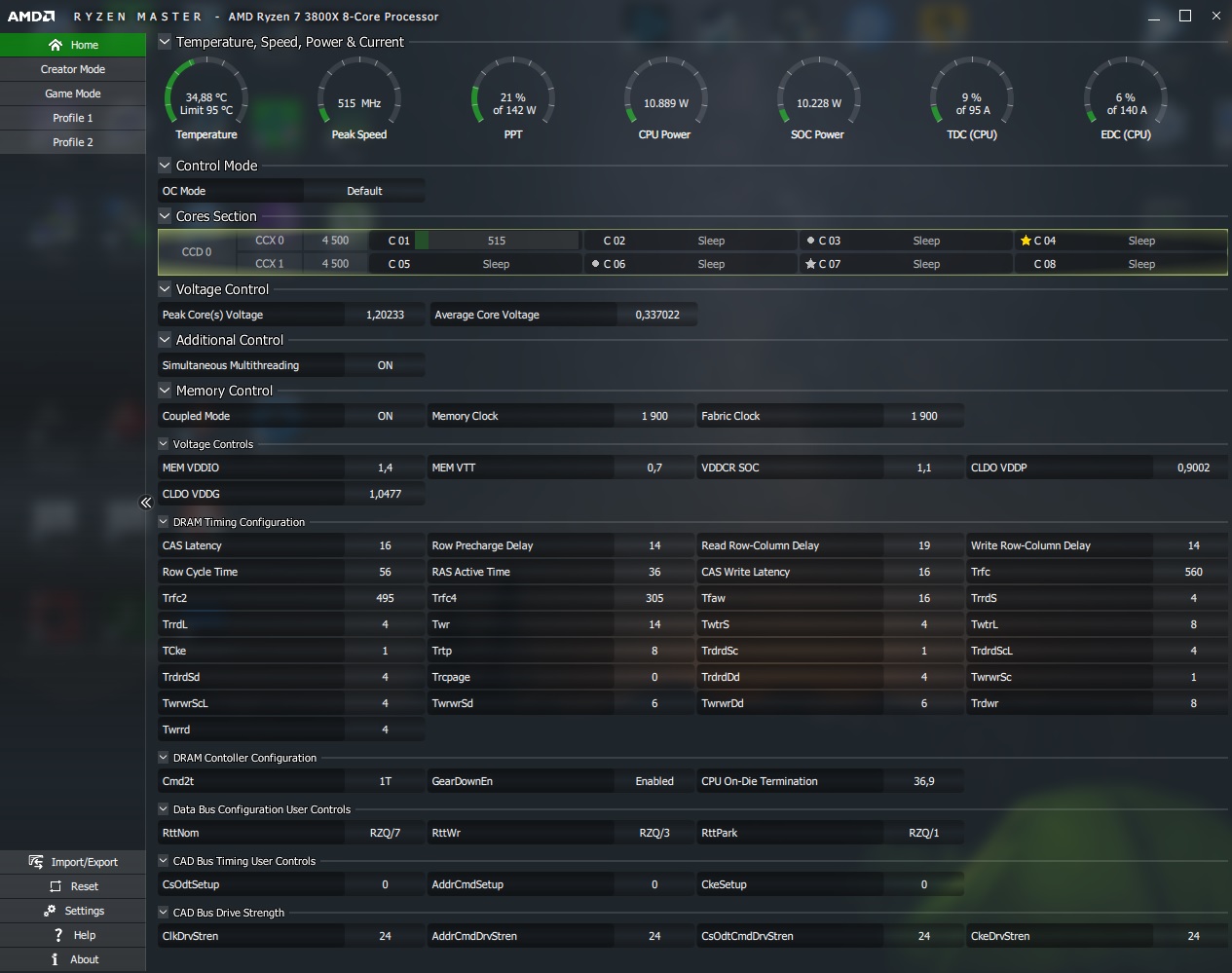Click RttNom value RZQ/7
The image size is (1232, 973).
[385, 833]
